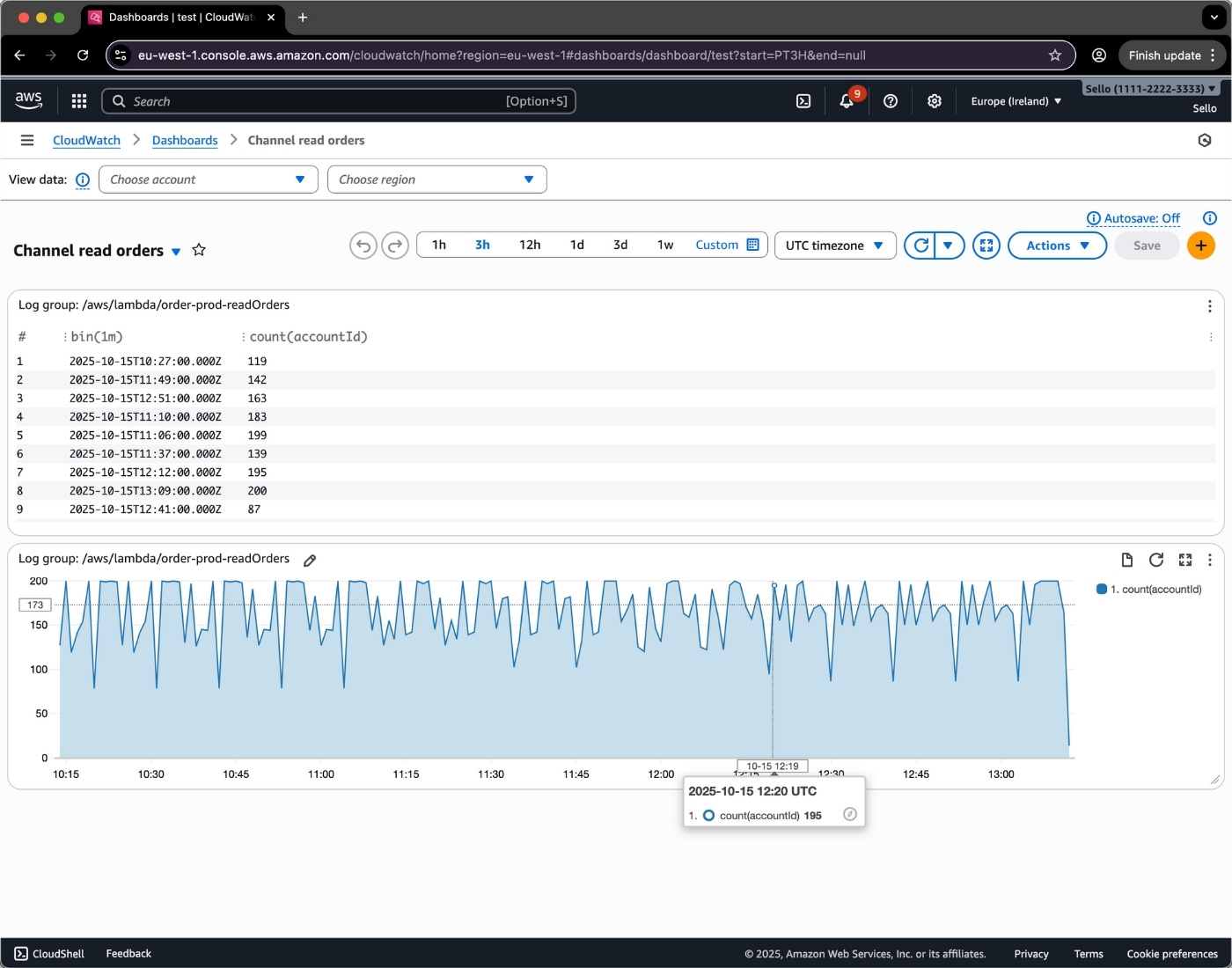Export the chart data using document icon
The image size is (1232, 968).
(1127, 560)
